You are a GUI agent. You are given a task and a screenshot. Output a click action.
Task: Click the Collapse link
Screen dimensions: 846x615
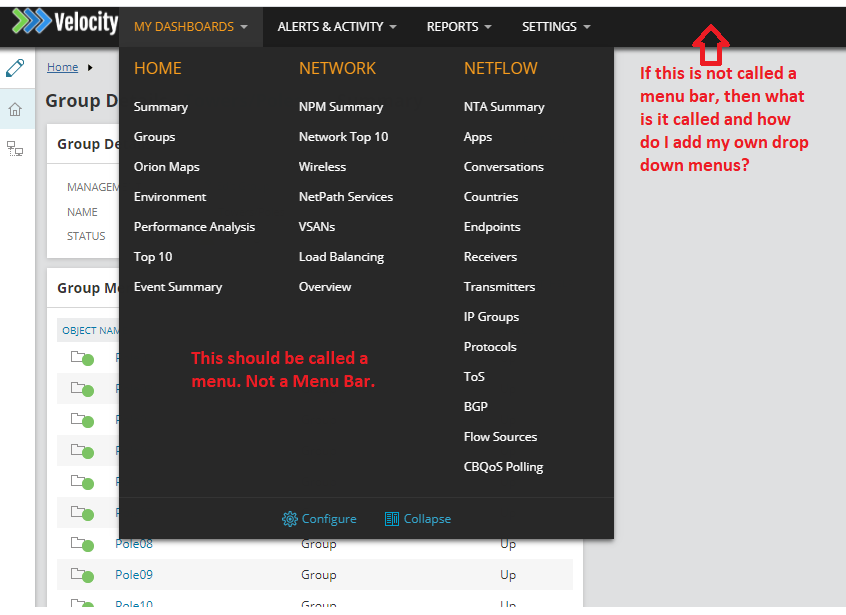click(427, 519)
